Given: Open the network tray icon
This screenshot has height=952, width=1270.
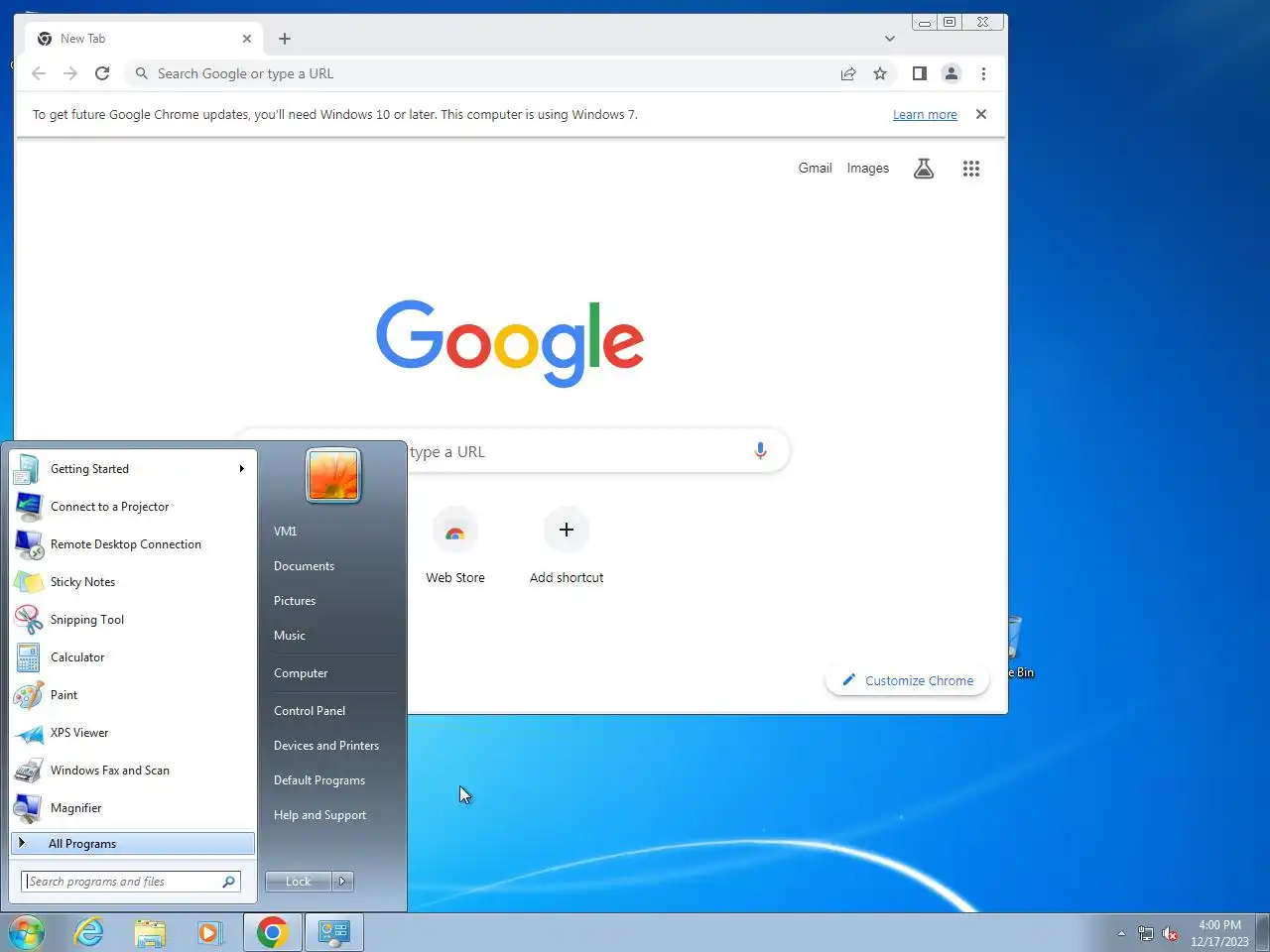Looking at the screenshot, I should tap(1146, 933).
